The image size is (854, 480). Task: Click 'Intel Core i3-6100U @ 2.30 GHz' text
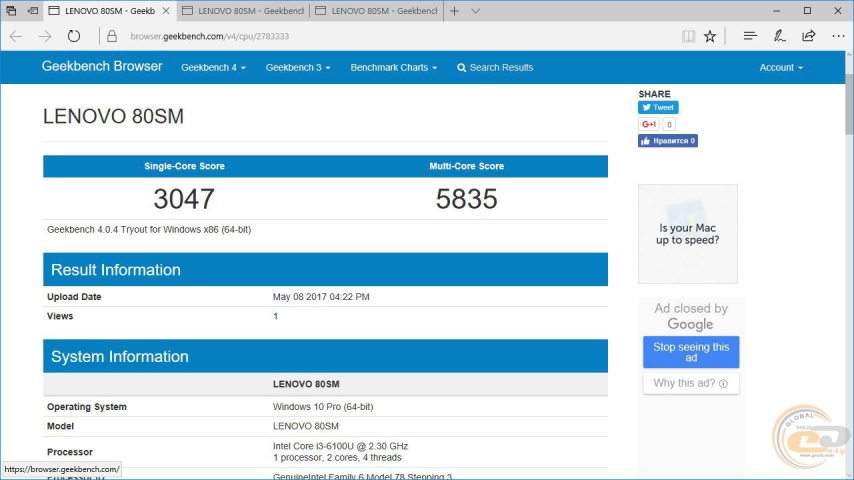coord(340,446)
